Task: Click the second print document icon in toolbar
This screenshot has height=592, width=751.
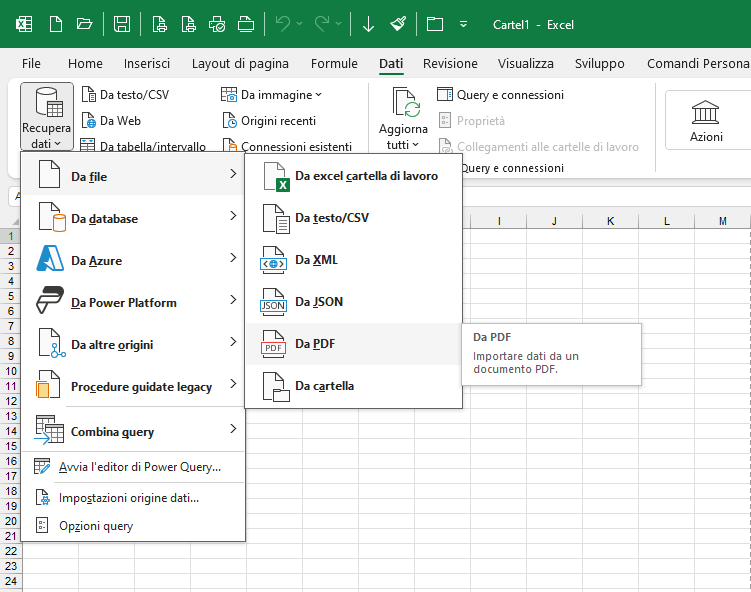Action: coord(188,24)
